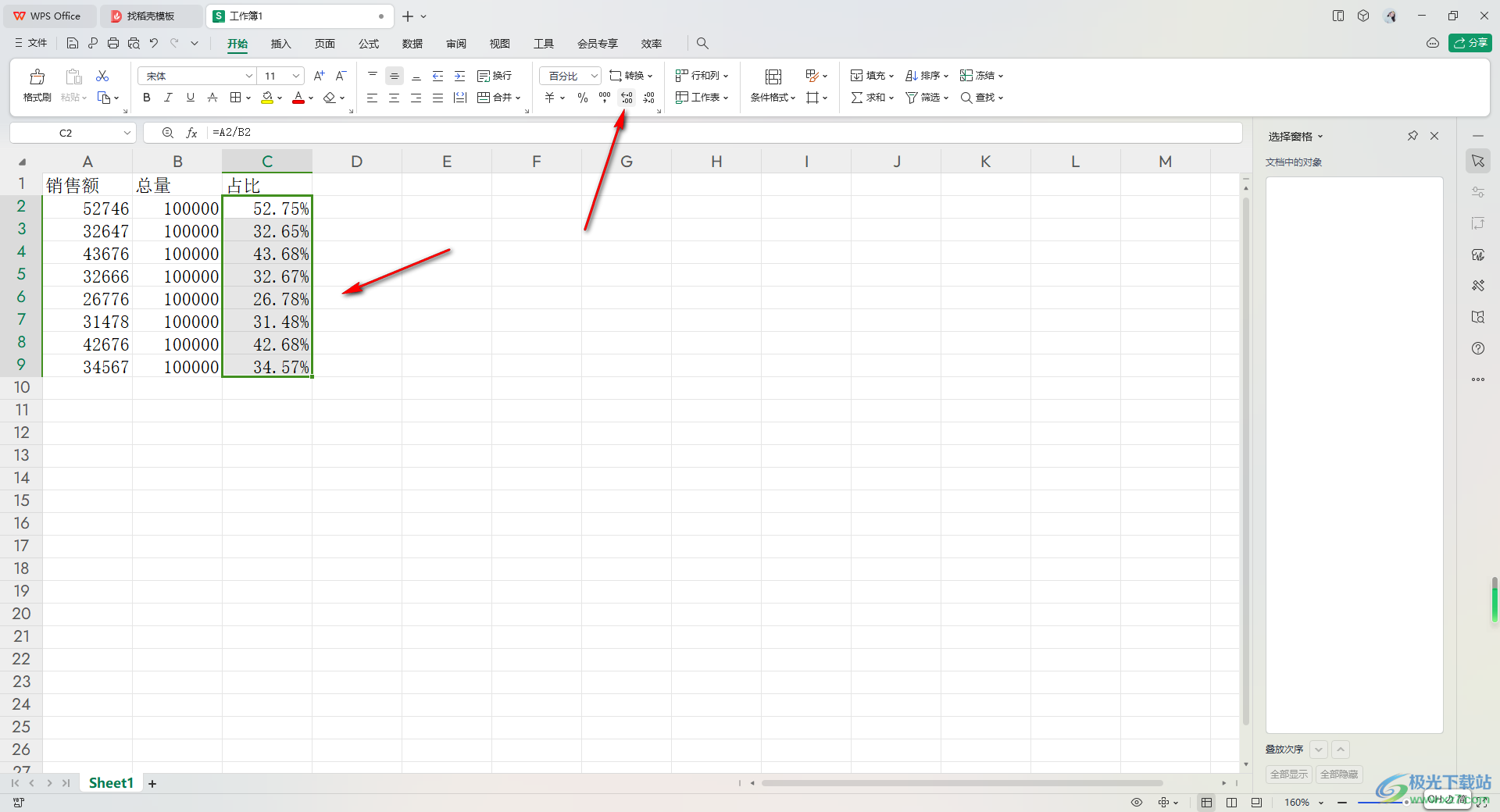The image size is (1500, 812).
Task: Expand the Freeze (冻结) dropdown
Action: pyautogui.click(x=1001, y=76)
